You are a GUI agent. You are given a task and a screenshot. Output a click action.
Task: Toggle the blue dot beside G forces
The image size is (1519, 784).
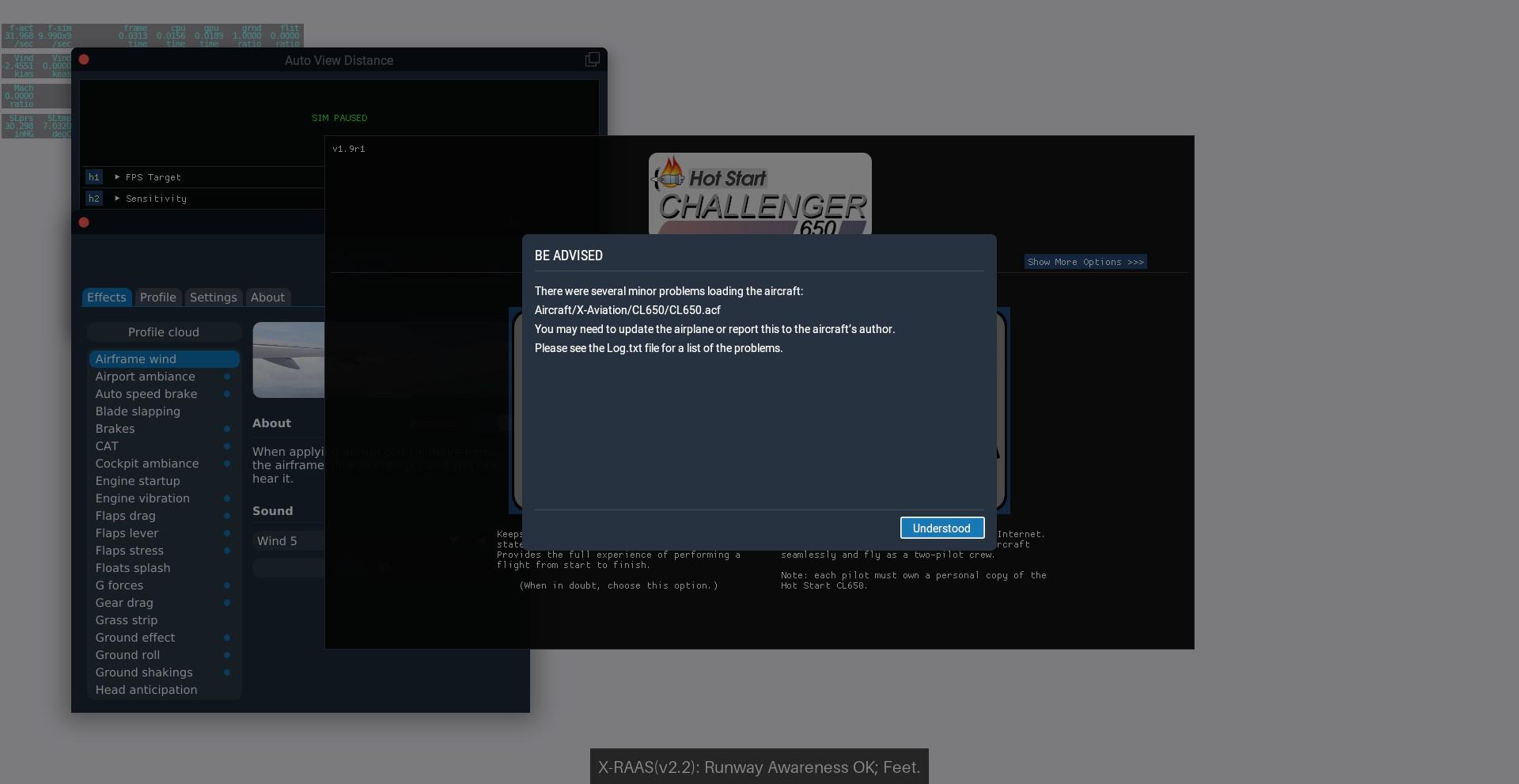(x=227, y=586)
